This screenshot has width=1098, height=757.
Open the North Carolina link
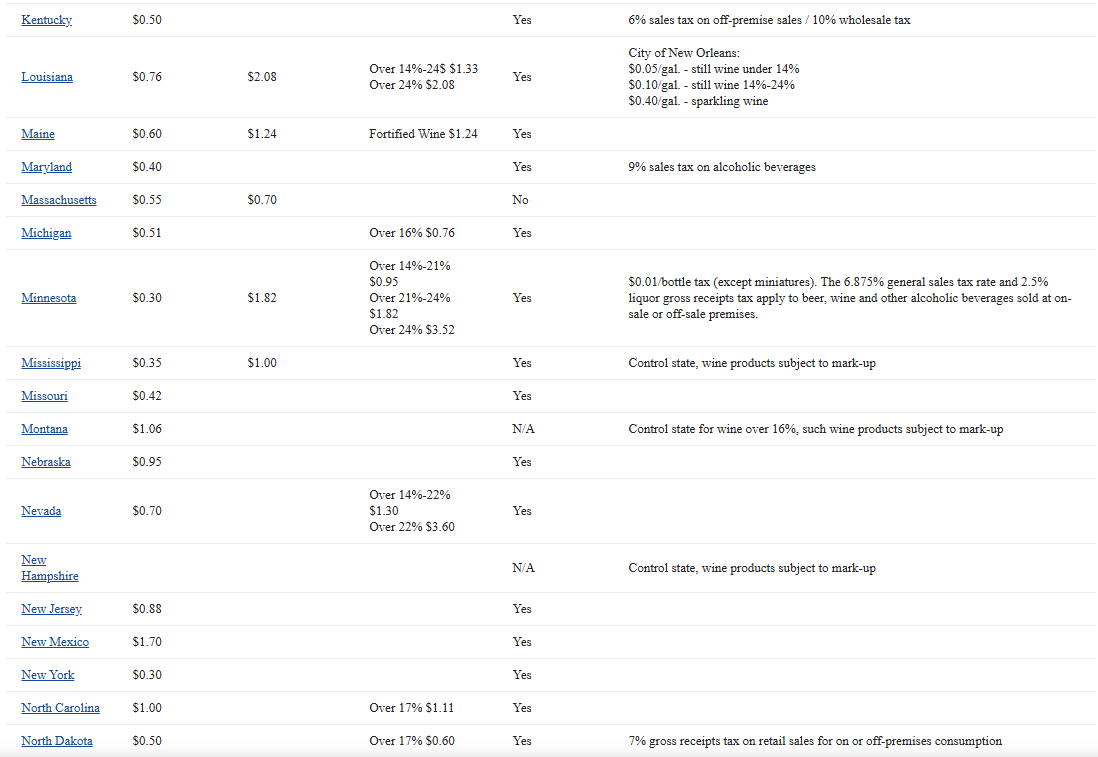coord(60,708)
